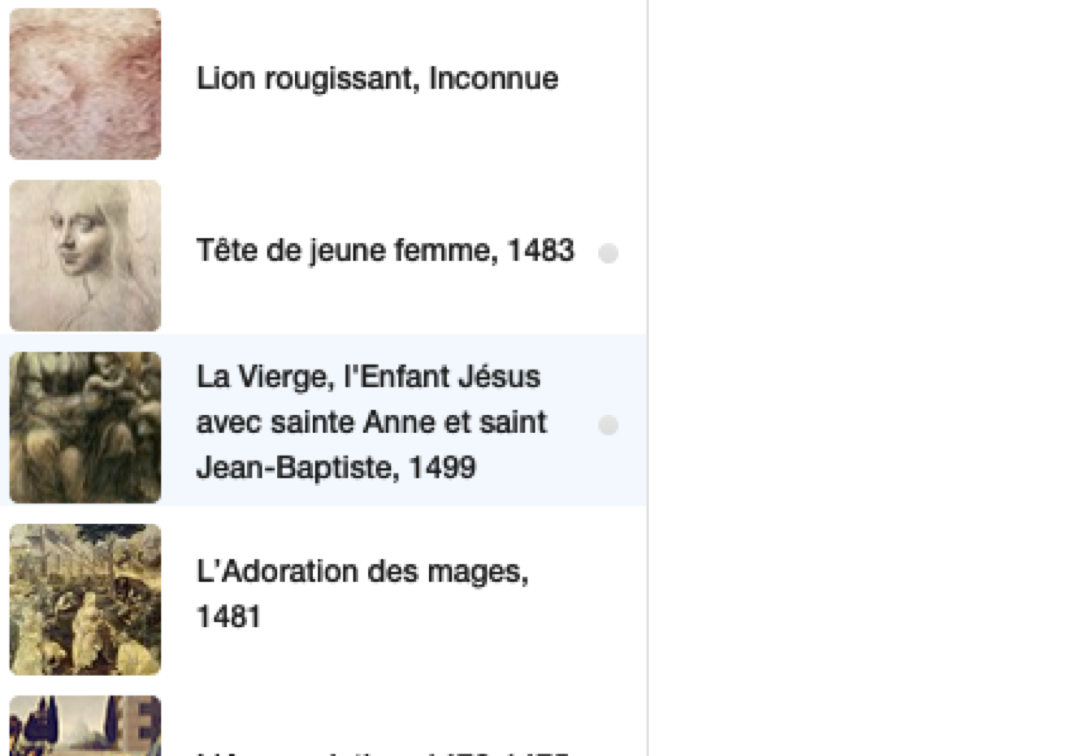Click the gray dot beside the 1499 artwork

608,426
